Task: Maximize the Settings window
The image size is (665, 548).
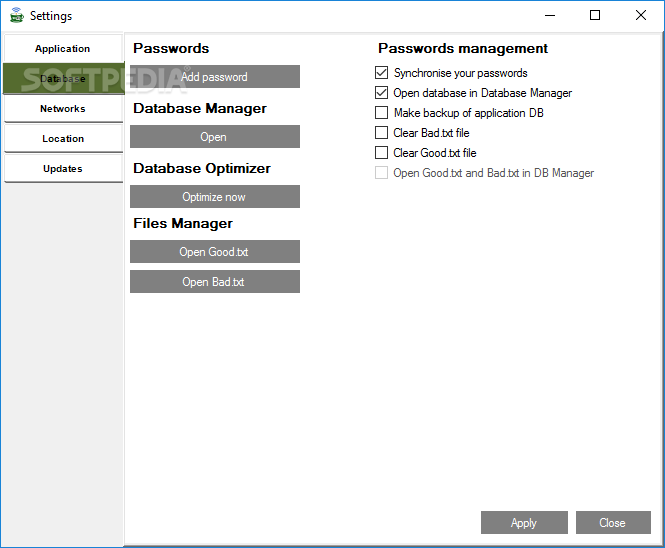Action: point(595,16)
